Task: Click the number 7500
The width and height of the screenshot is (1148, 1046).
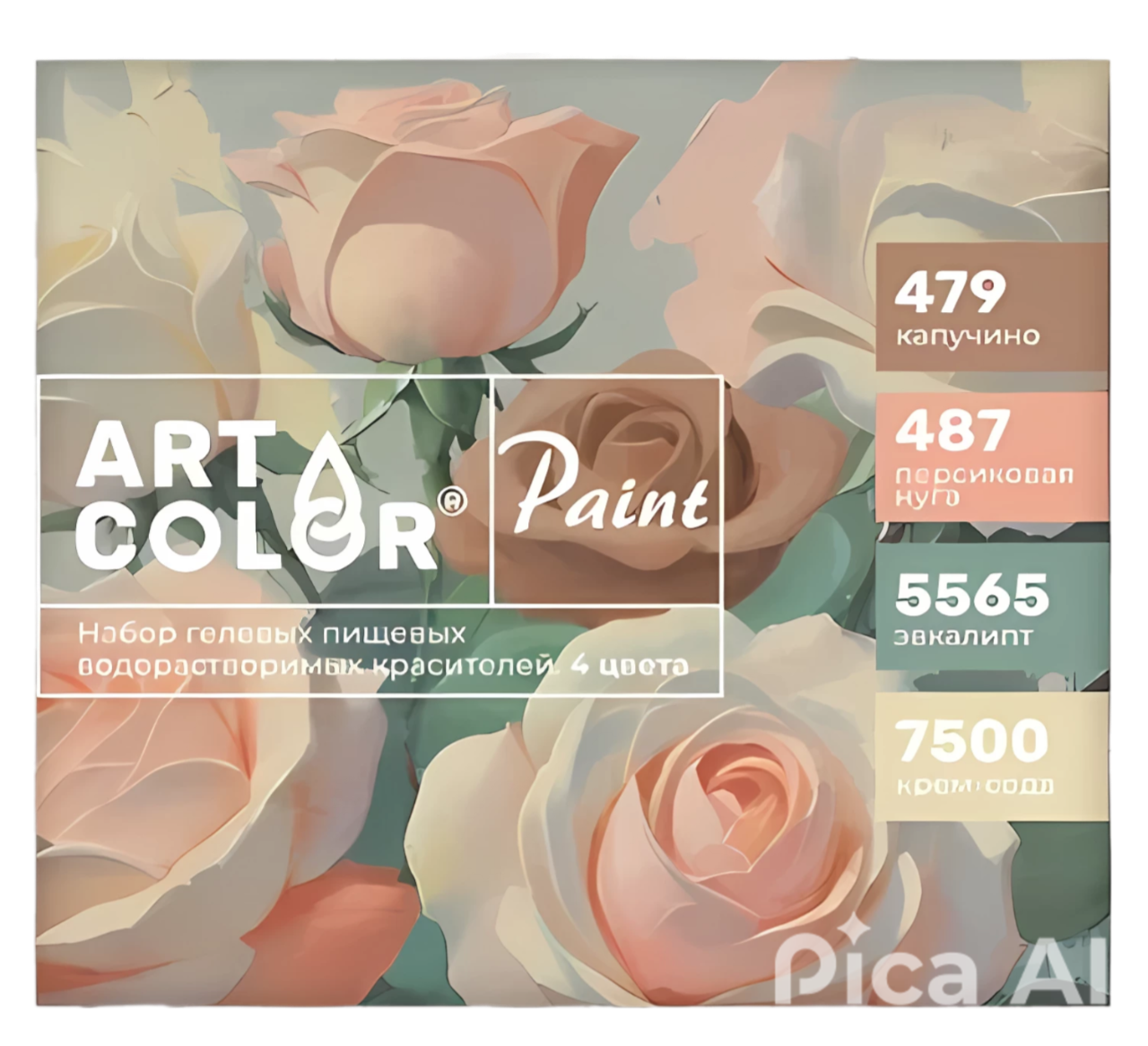Action: (972, 741)
